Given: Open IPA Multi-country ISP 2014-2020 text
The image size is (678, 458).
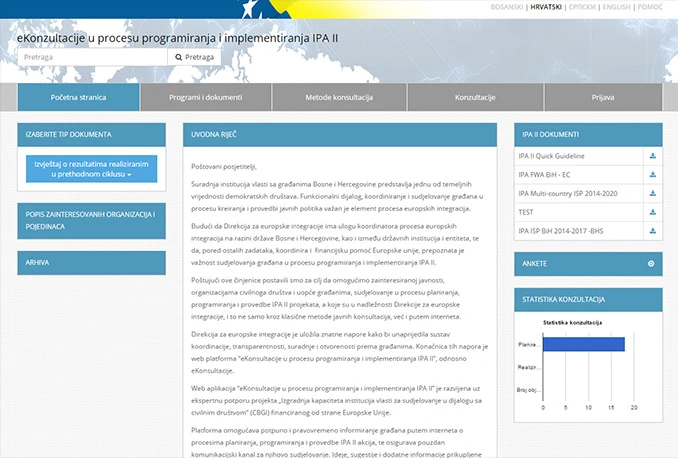Looking at the screenshot, I should click(568, 193).
